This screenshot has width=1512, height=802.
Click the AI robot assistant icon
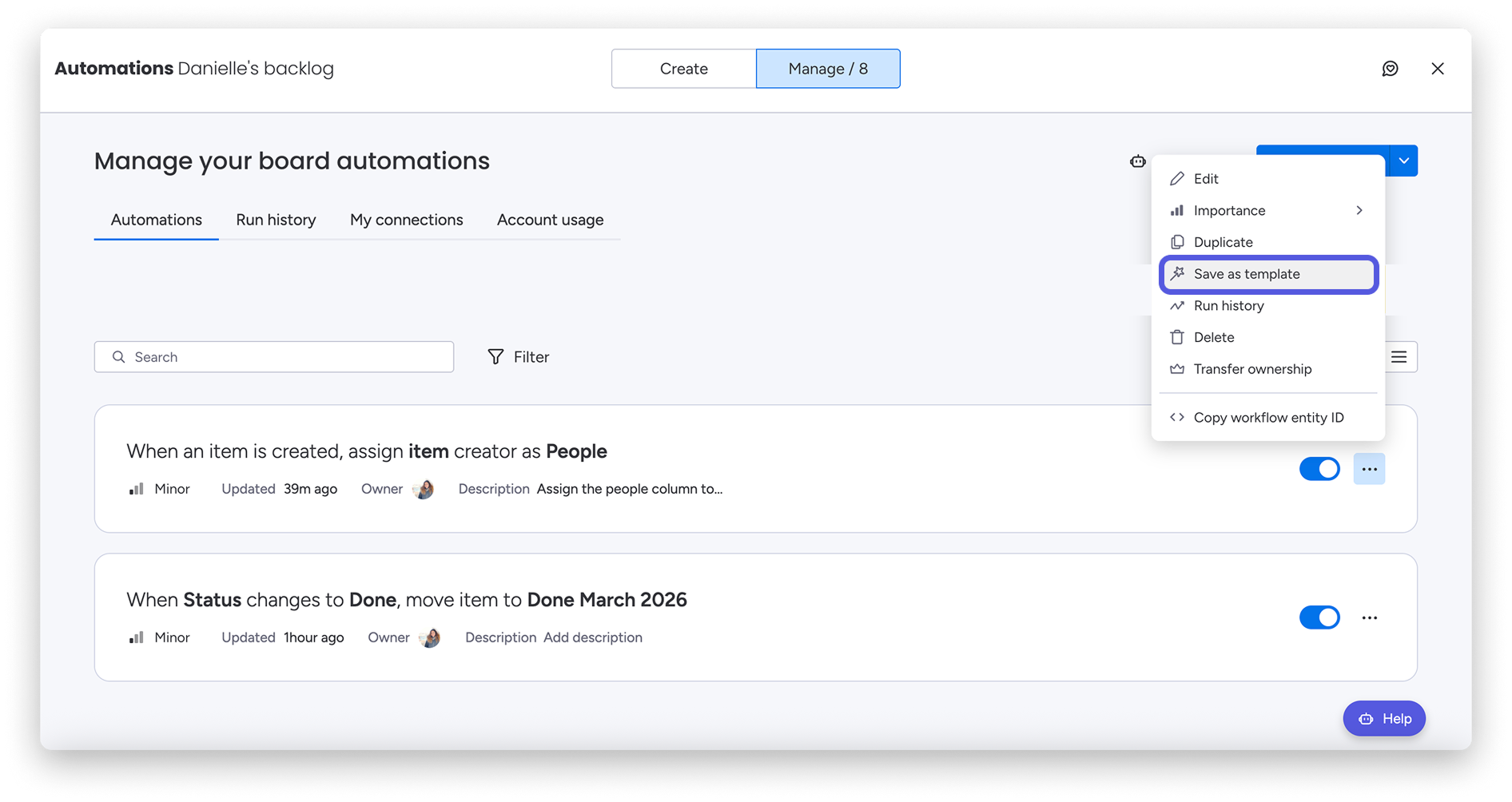tap(1137, 161)
